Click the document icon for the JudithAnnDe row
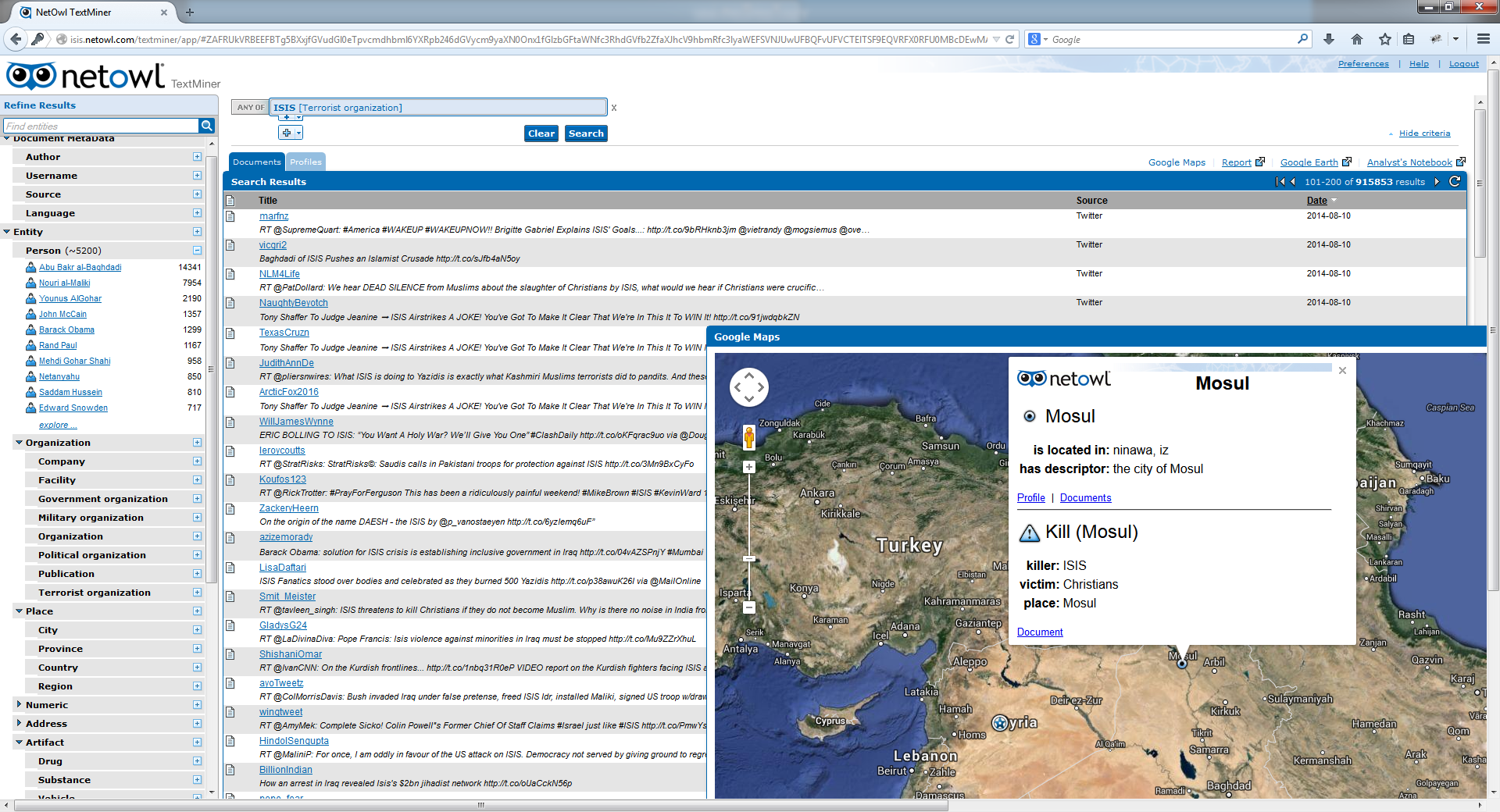Screen dimensions: 1500x812 tap(230, 363)
